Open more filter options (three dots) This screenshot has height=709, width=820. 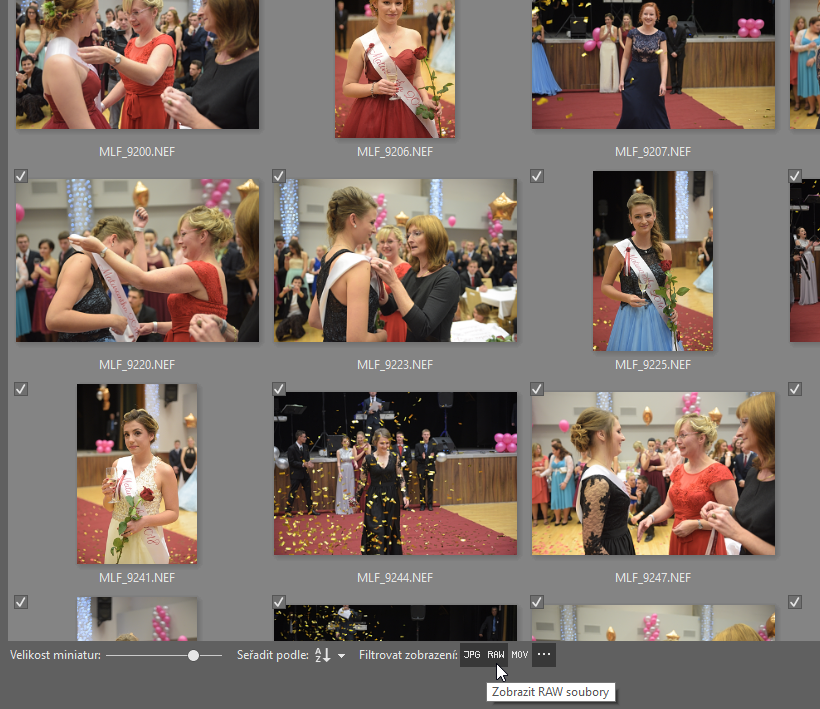tap(544, 655)
